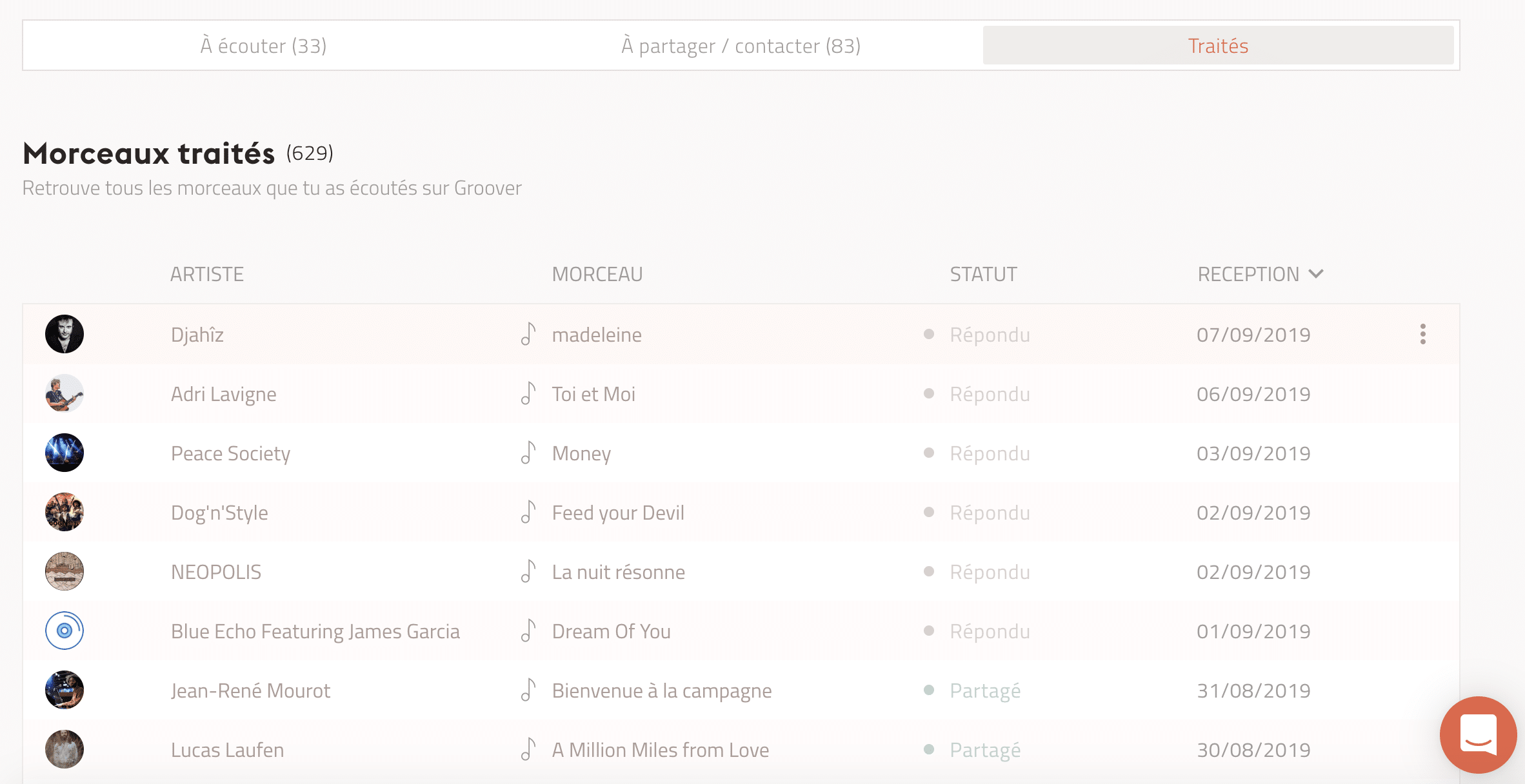Screen dimensions: 1525x784
Task: Click the music note beside La nuit résonne
Action: click(528, 571)
